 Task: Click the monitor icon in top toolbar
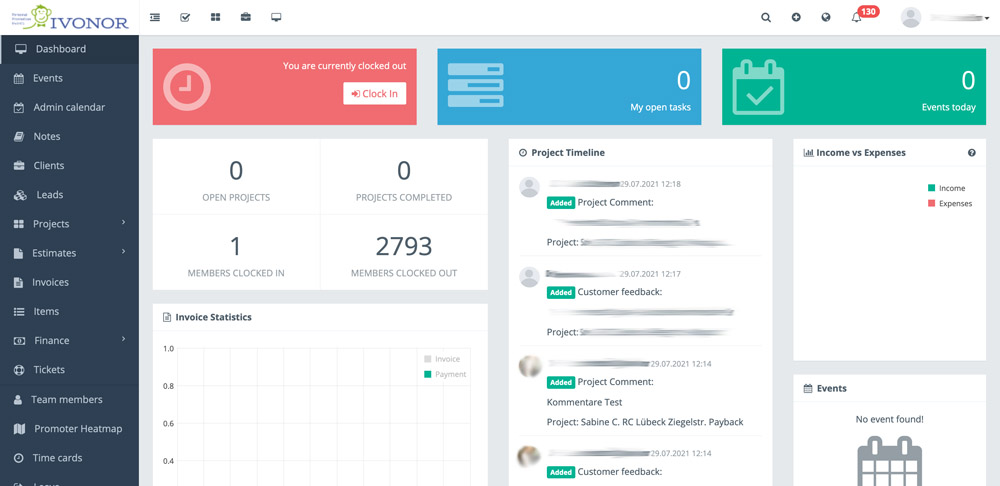tap(276, 17)
